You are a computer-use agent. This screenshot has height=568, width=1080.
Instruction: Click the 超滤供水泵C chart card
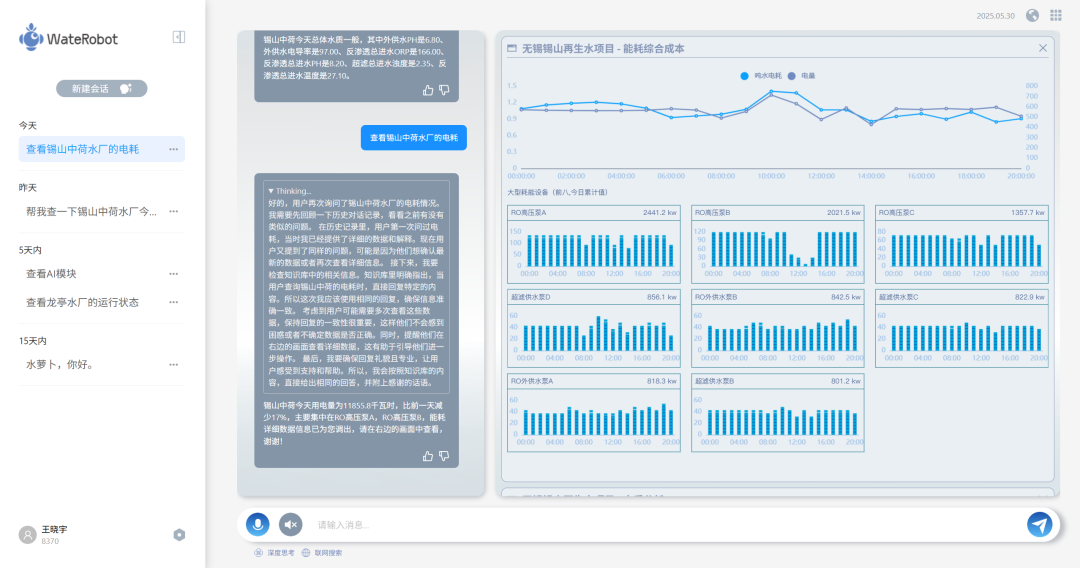click(x=962, y=328)
